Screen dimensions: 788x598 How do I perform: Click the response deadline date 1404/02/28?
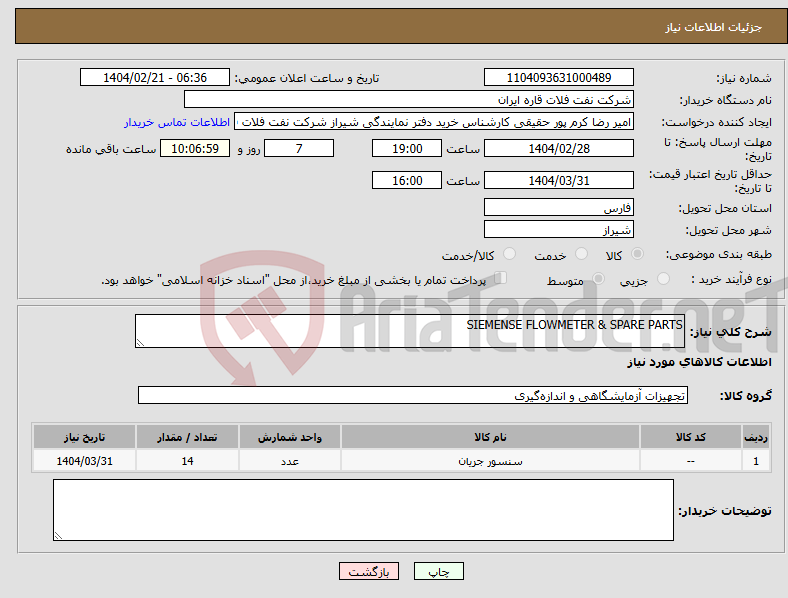pyautogui.click(x=558, y=148)
